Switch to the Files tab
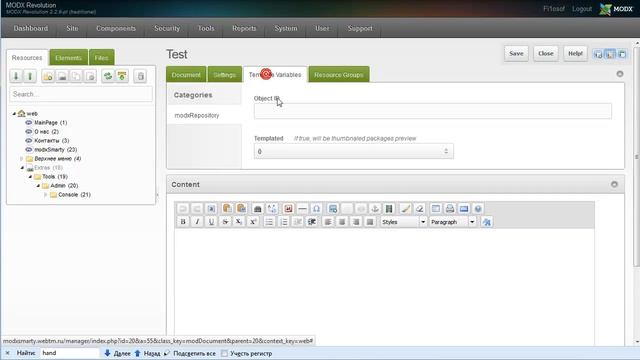Screen dimensions: 640x360 (x=102, y=58)
